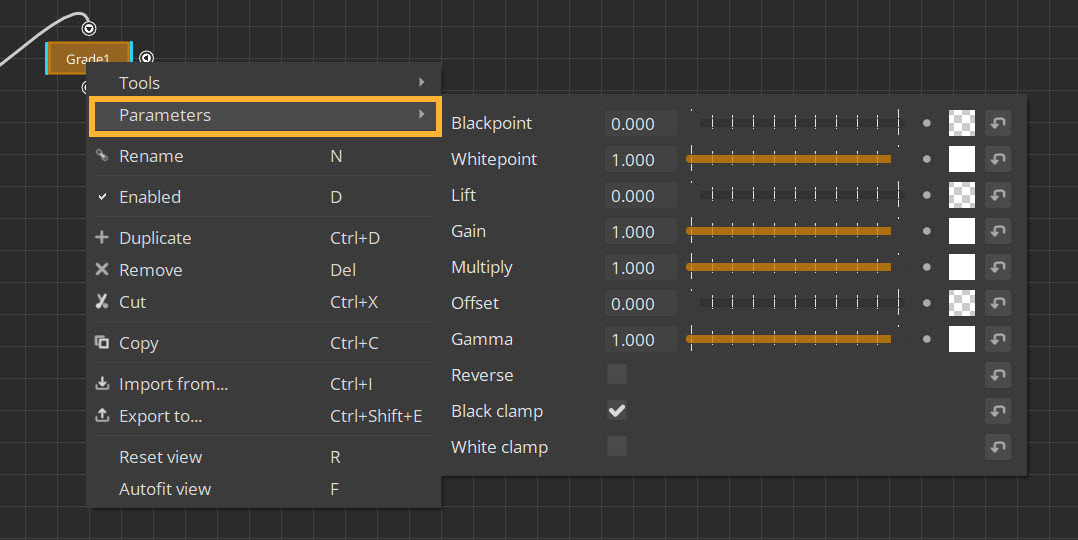Image resolution: width=1078 pixels, height=540 pixels.
Task: Click the reset icon beside Multiply
Action: tap(997, 267)
